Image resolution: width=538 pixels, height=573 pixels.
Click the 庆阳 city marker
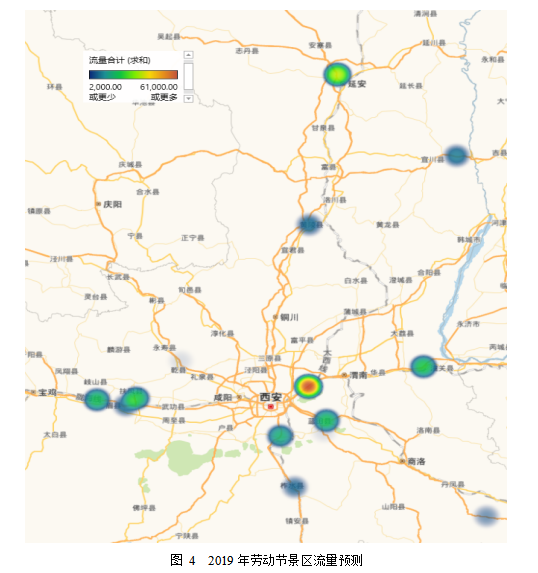coord(98,204)
